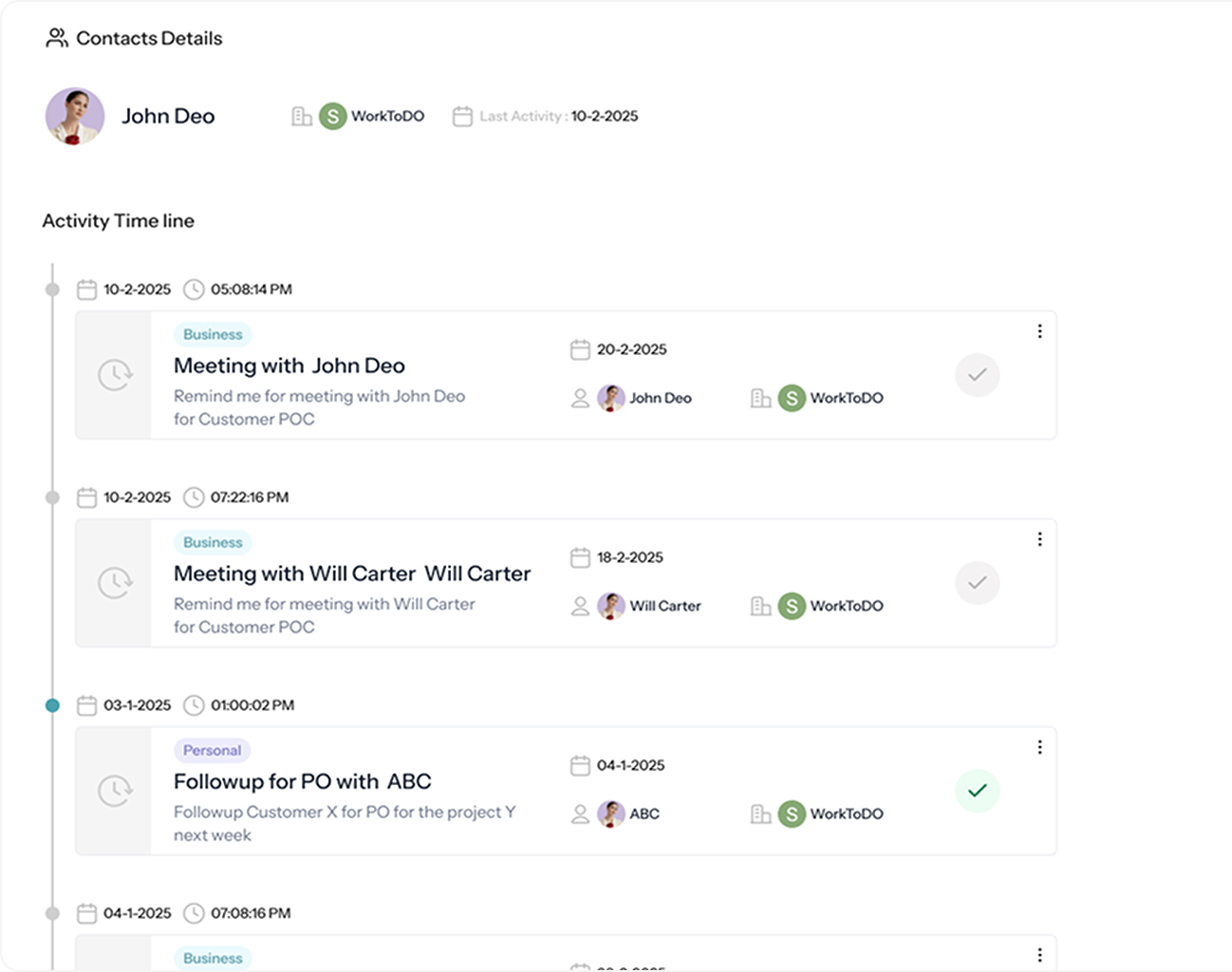
Task: Select timeline marker for 05:08:14 PM entry
Action: [x=52, y=290]
